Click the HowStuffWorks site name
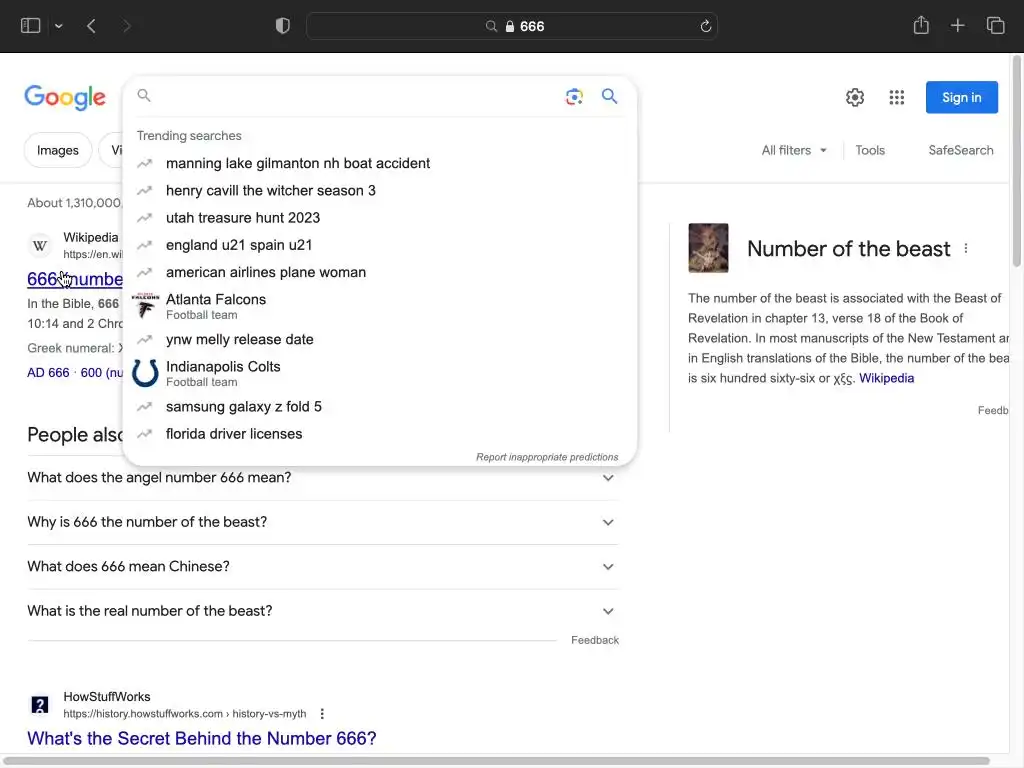 (x=106, y=697)
